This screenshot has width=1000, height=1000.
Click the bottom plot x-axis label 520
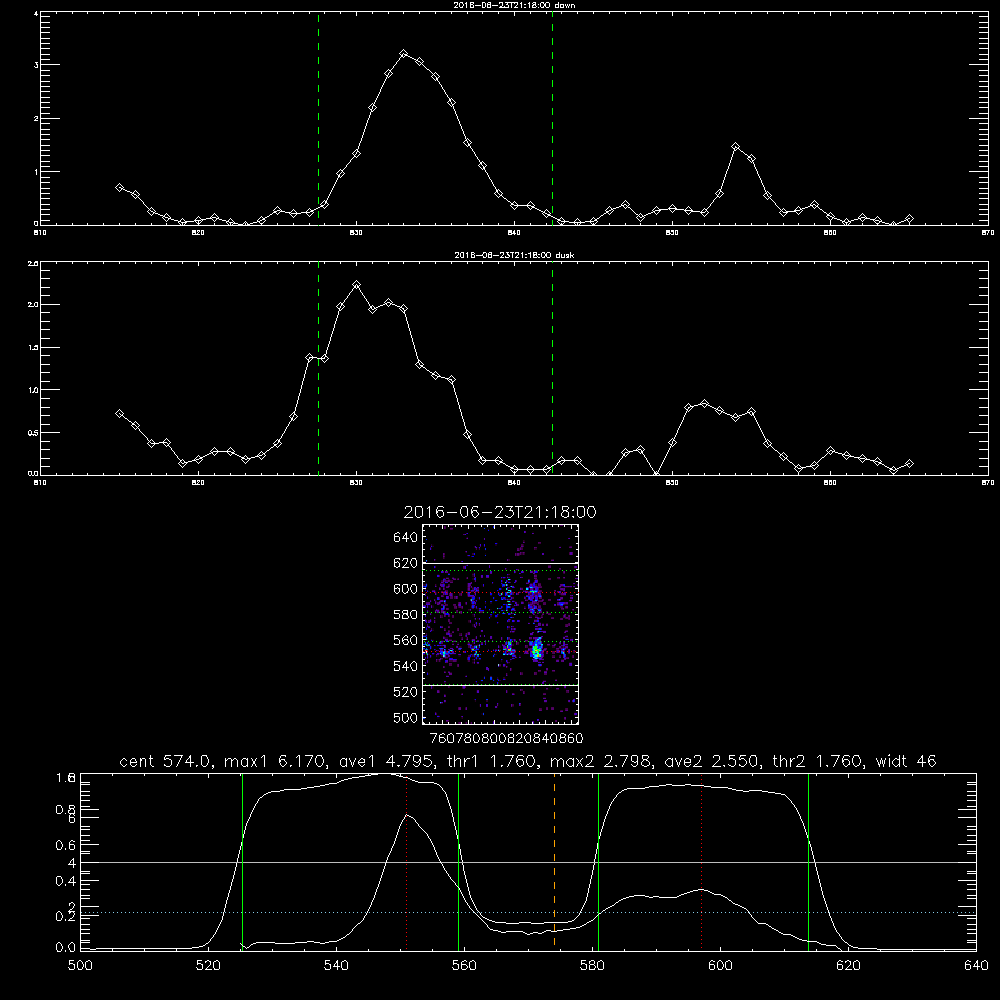tap(208, 966)
